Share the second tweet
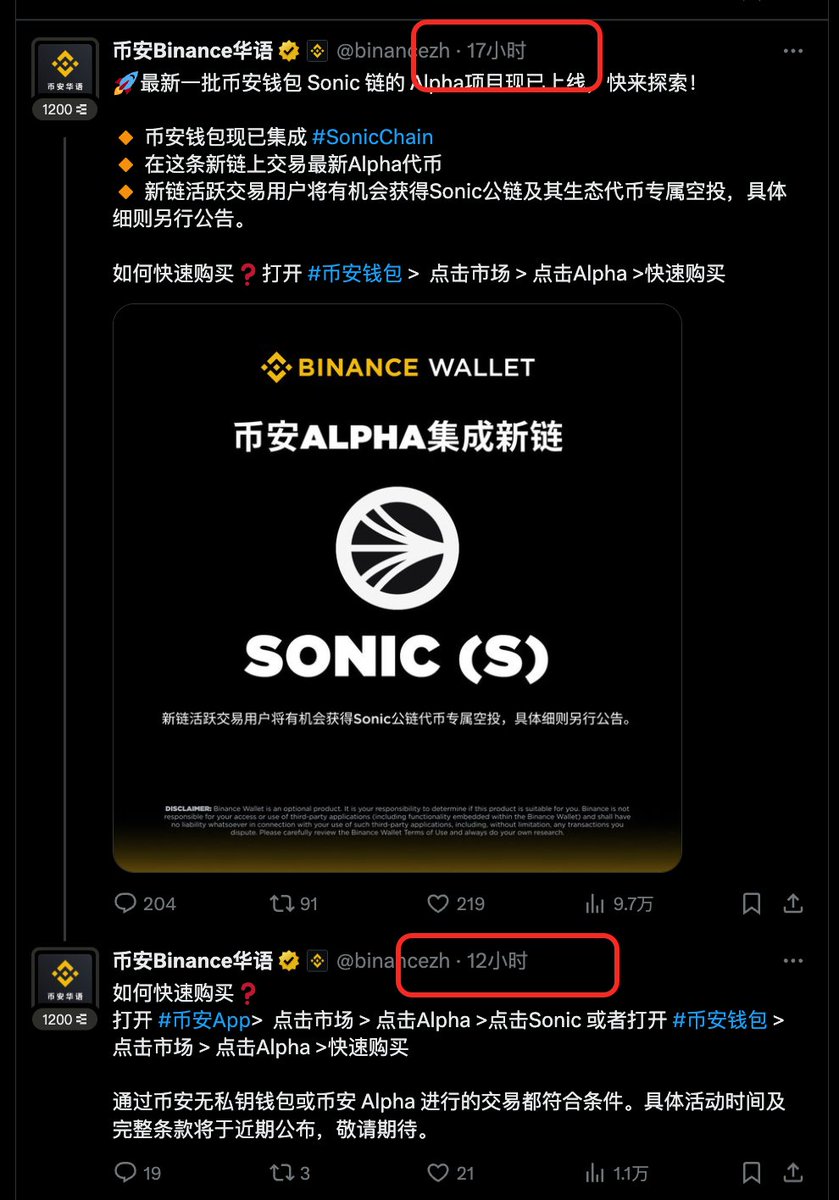Viewport: 839px width, 1200px height. pos(793,1172)
